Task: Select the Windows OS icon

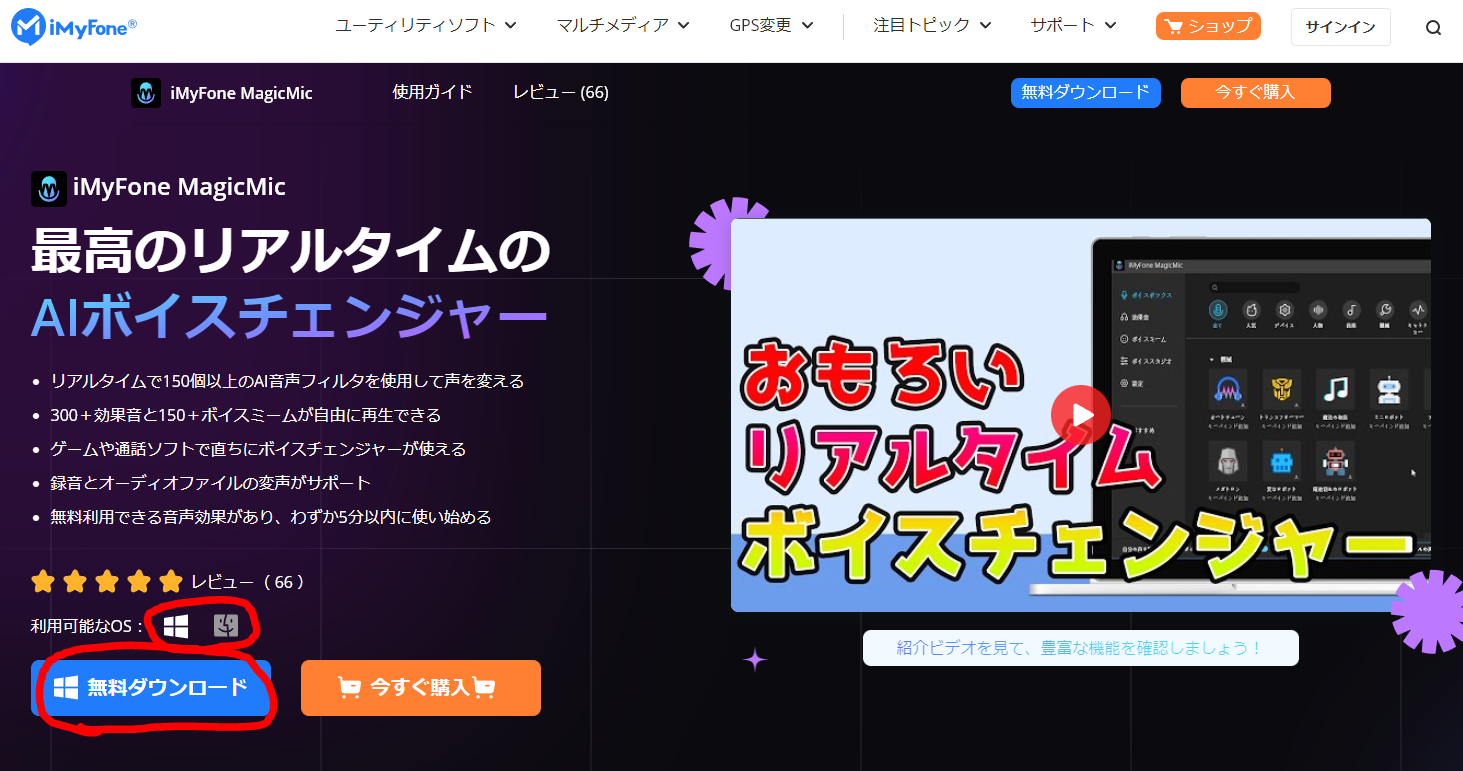Action: [x=176, y=627]
